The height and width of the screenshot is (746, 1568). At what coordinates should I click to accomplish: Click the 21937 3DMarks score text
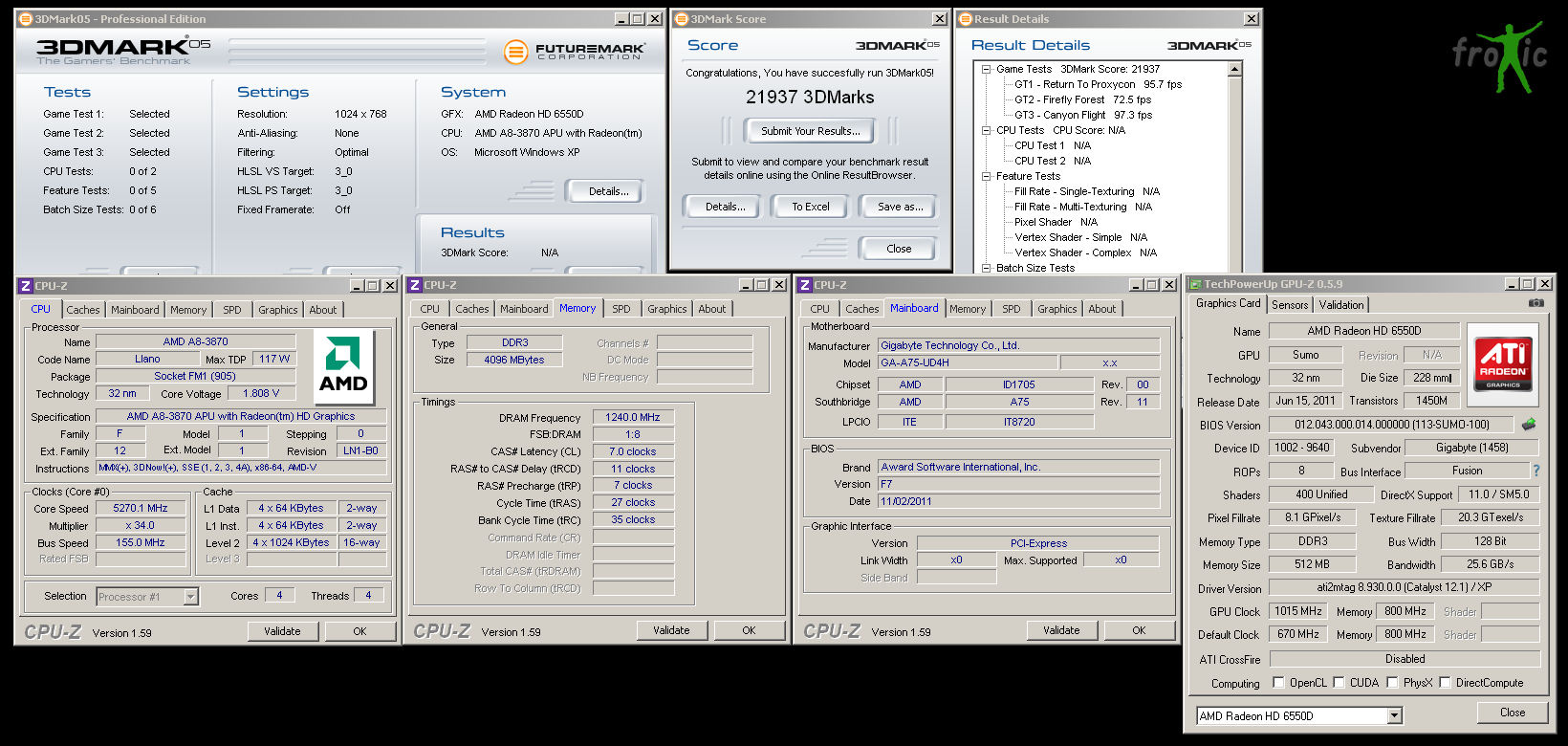(x=810, y=98)
